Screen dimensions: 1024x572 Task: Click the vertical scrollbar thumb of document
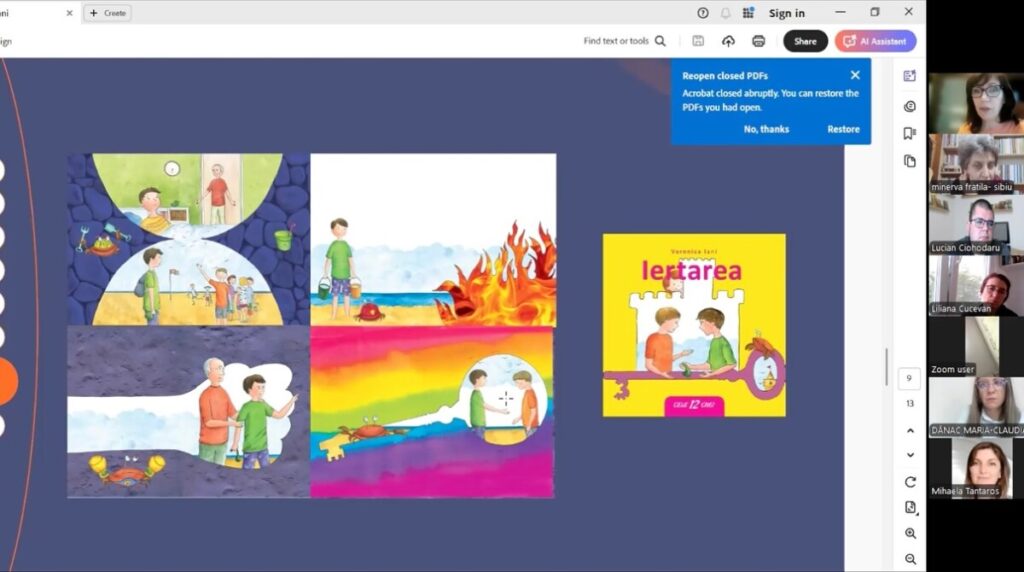[886, 366]
